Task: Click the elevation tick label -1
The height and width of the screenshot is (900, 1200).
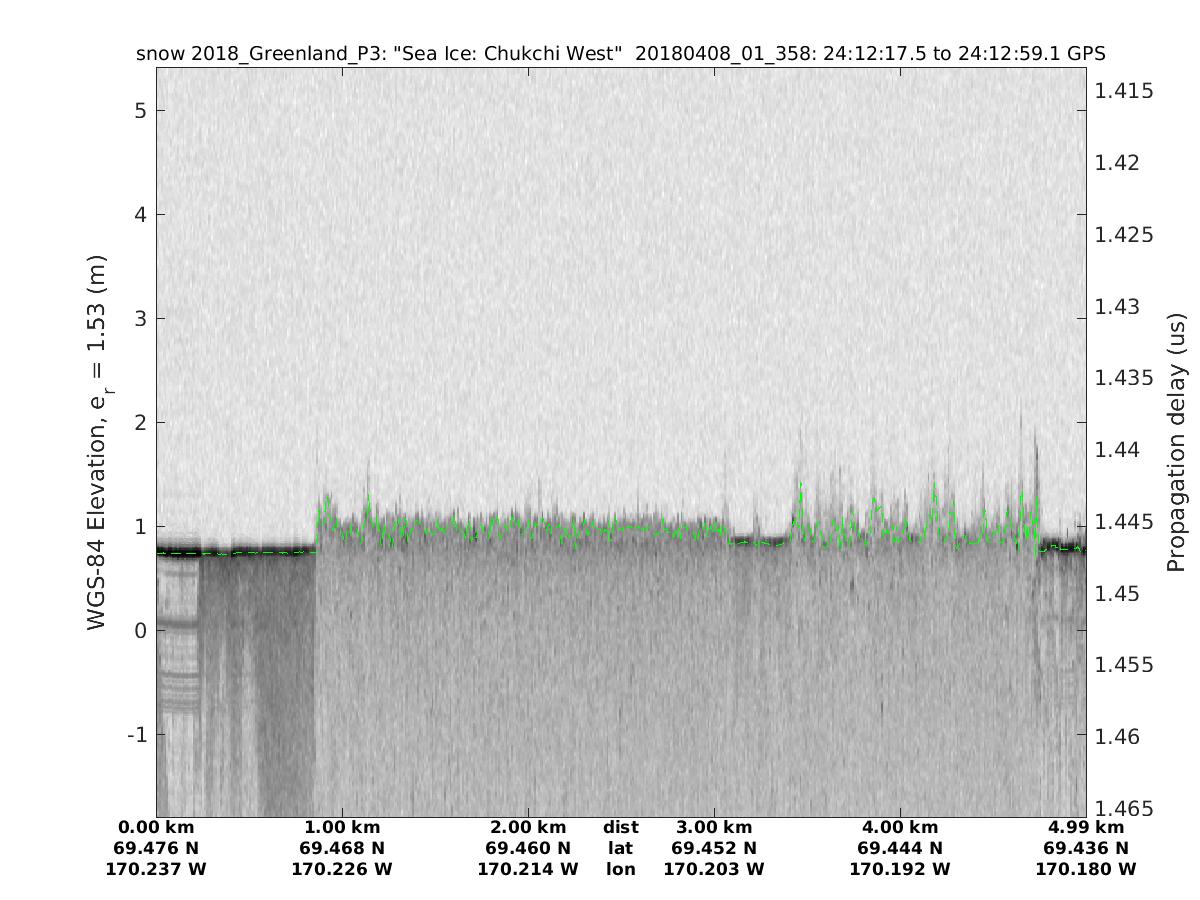Action: [x=134, y=734]
